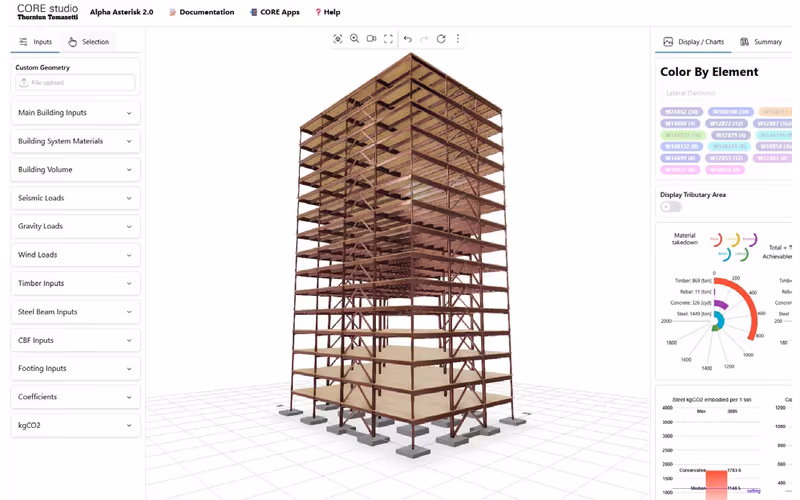The height and width of the screenshot is (500, 800).
Task: Click the red Floor mini donut chart
Action: pos(716,239)
